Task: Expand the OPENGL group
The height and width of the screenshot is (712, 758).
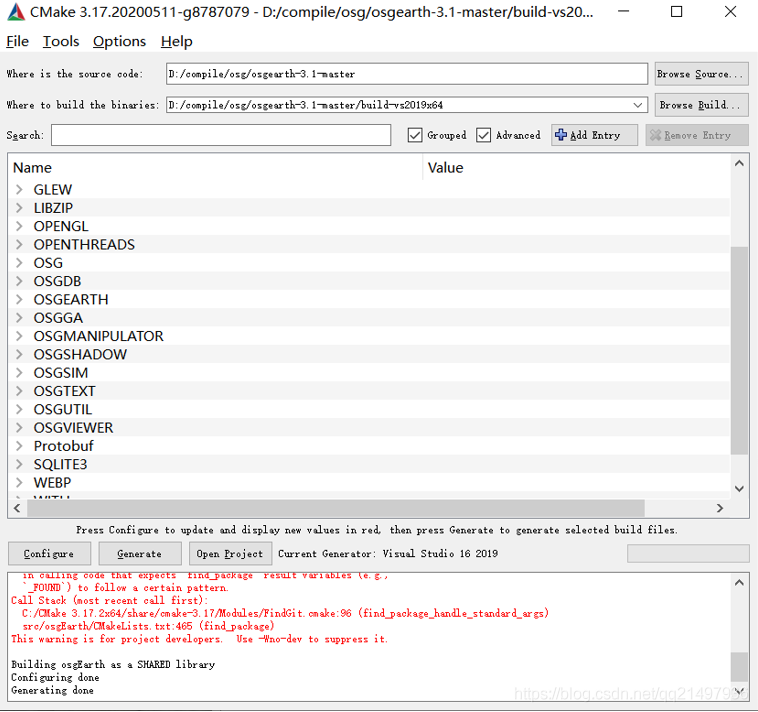Action: coord(19,226)
